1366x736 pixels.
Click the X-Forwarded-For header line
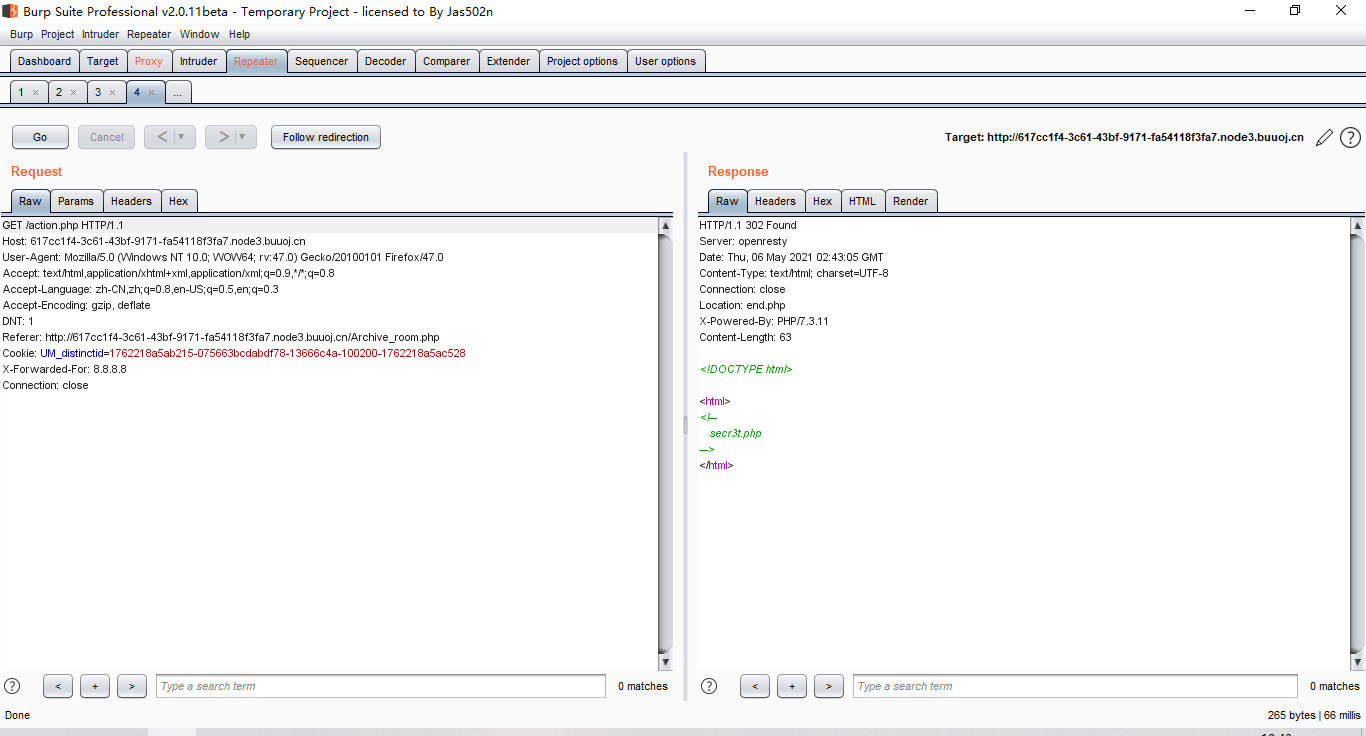point(65,369)
